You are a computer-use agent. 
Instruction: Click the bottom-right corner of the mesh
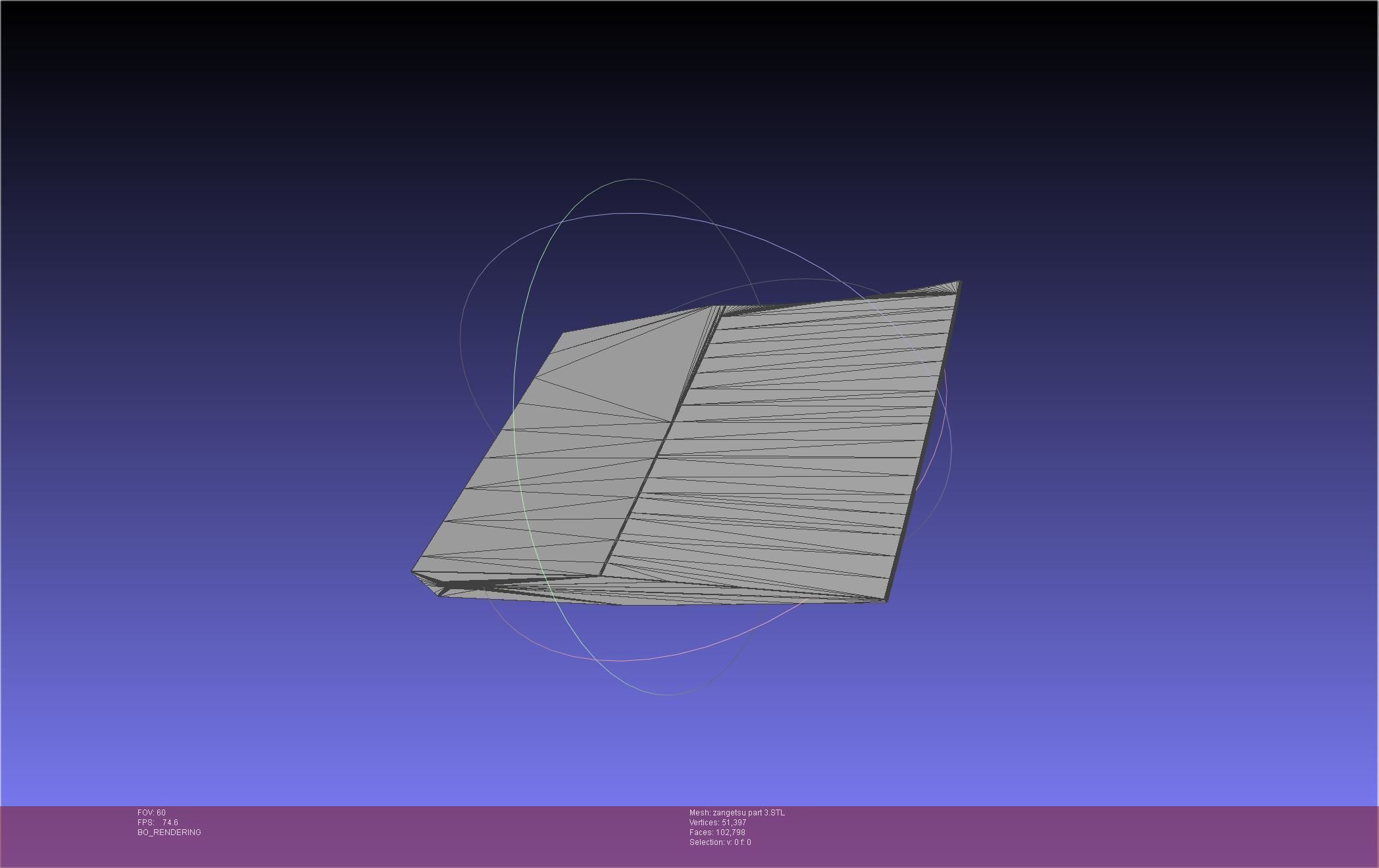[x=885, y=599]
